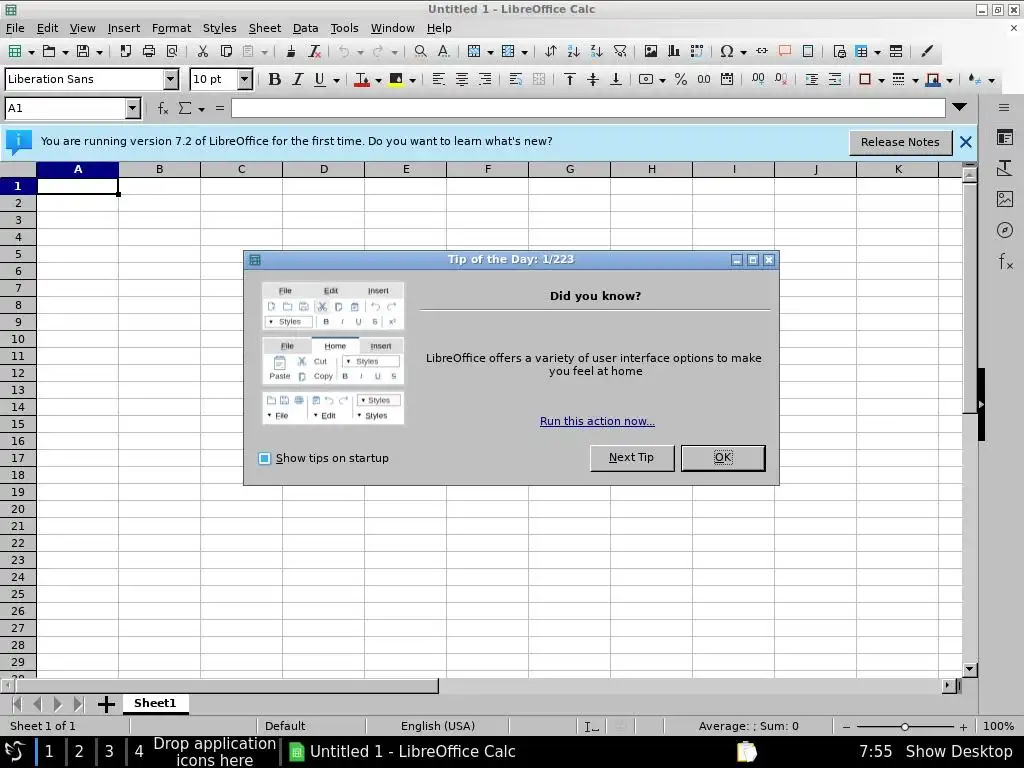
Task: Open Underline style dropdown arrow
Action: click(x=336, y=80)
